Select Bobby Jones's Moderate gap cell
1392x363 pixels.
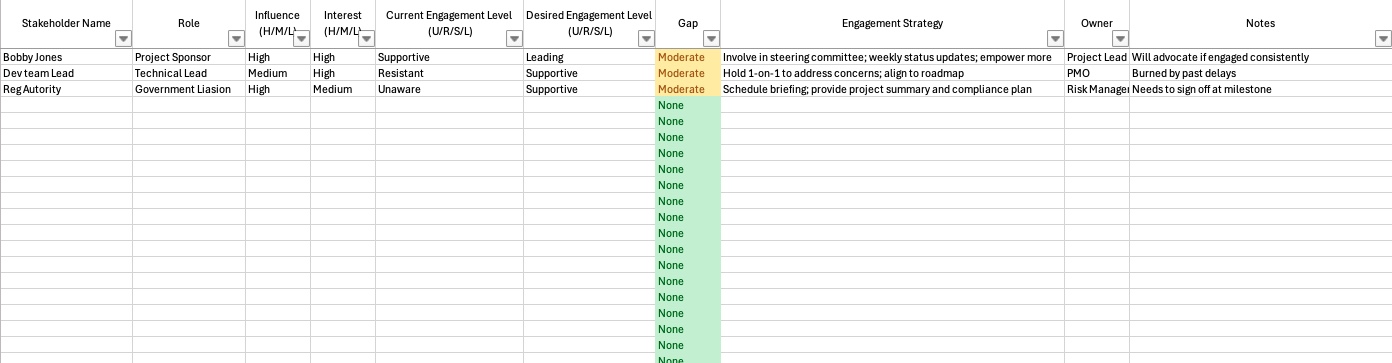(688, 57)
